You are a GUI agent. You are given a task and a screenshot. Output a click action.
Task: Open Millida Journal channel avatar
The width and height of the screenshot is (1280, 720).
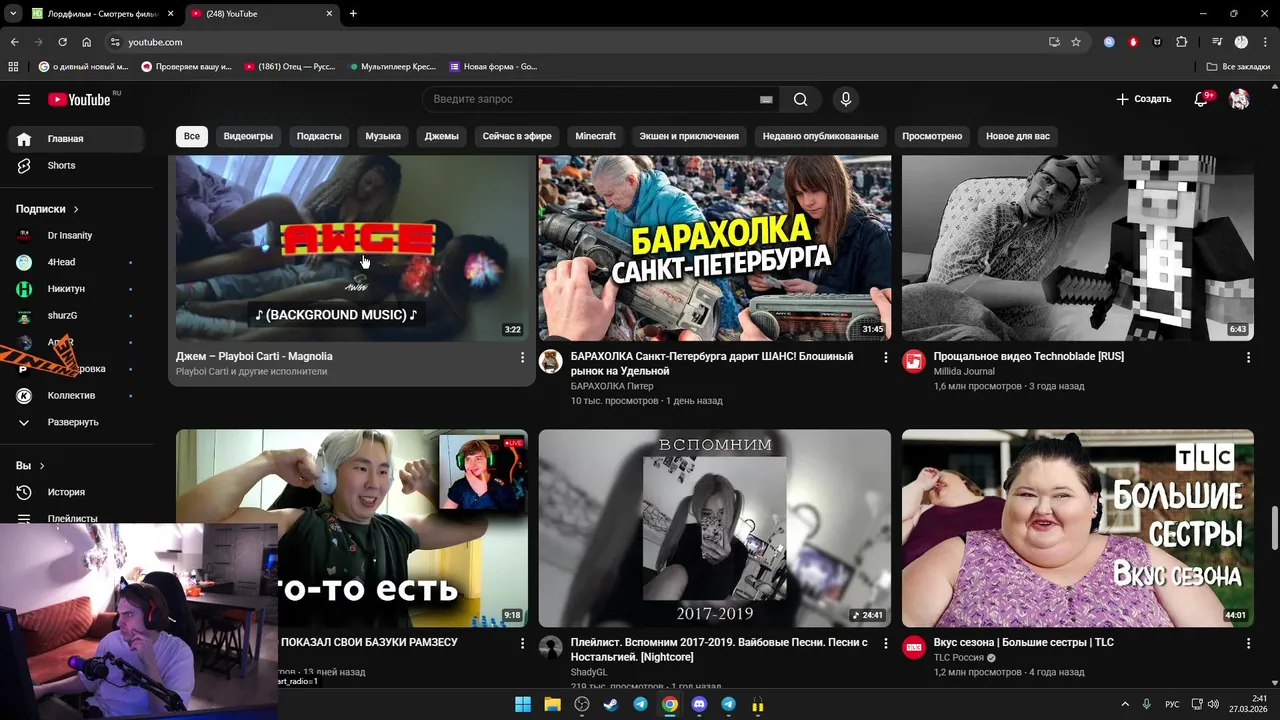coord(914,361)
